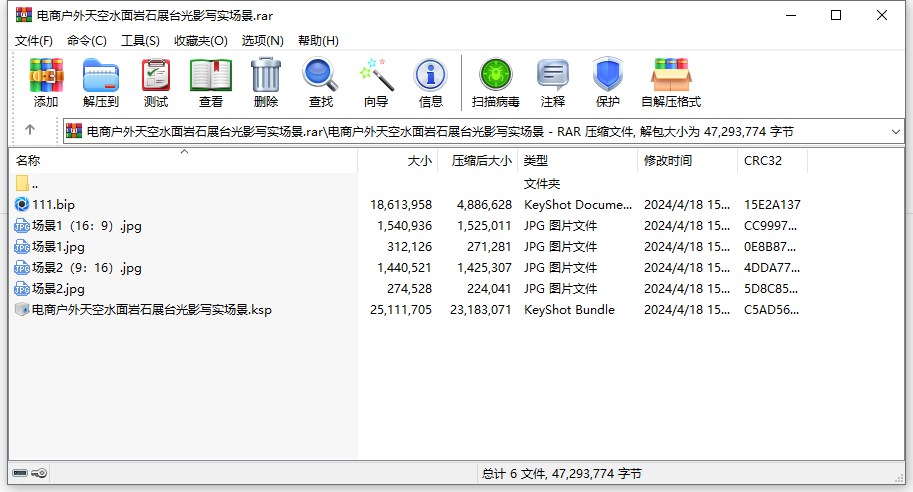Click the Add (添加) toolbar icon
Image resolution: width=913 pixels, height=492 pixels.
46,76
